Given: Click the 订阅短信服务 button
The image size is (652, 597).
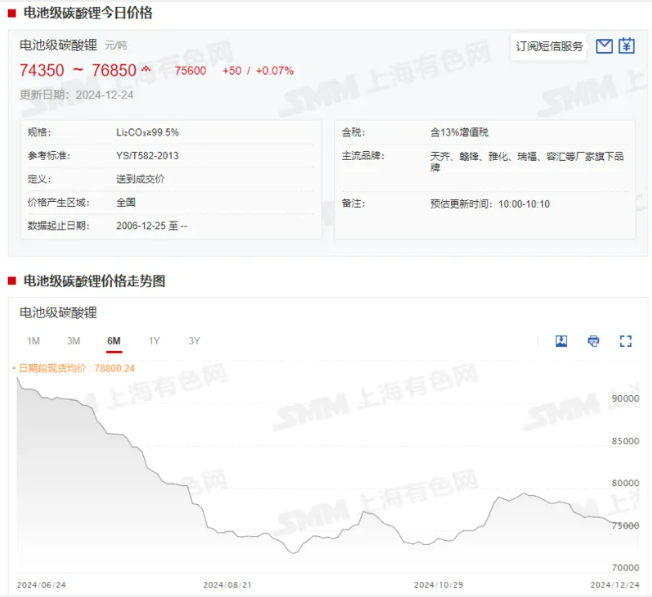Looking at the screenshot, I should pyautogui.click(x=549, y=46).
